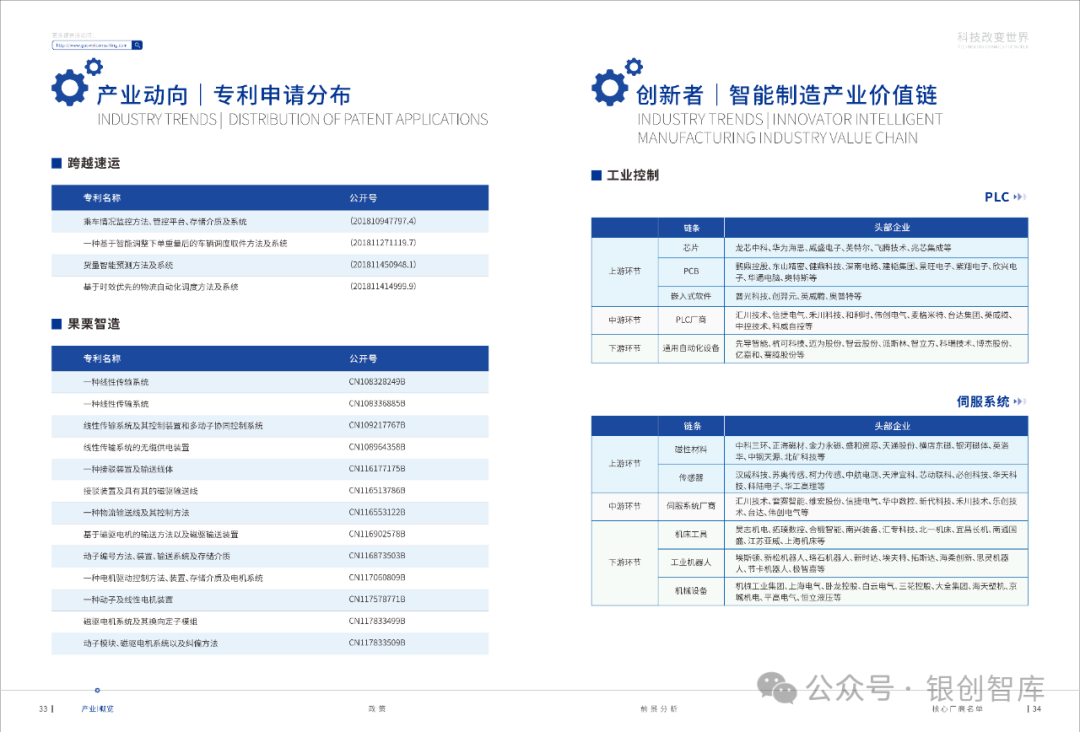Click 链条 header in 伺服系统 table
Viewport: 1080px width, 732px height.
click(692, 426)
